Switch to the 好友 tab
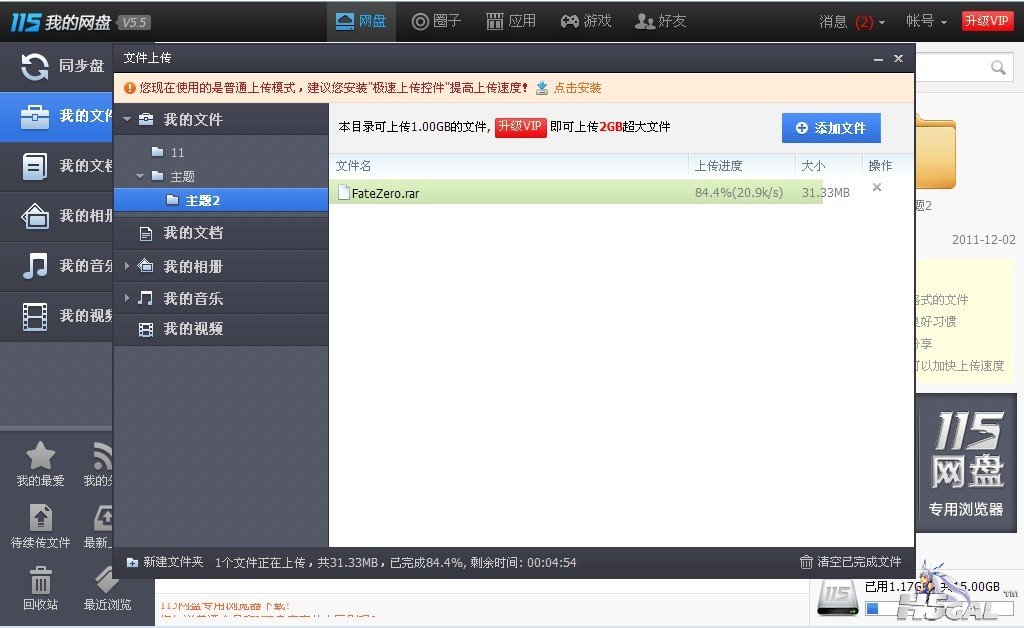Viewport: 1024px width, 628px height. tap(660, 22)
